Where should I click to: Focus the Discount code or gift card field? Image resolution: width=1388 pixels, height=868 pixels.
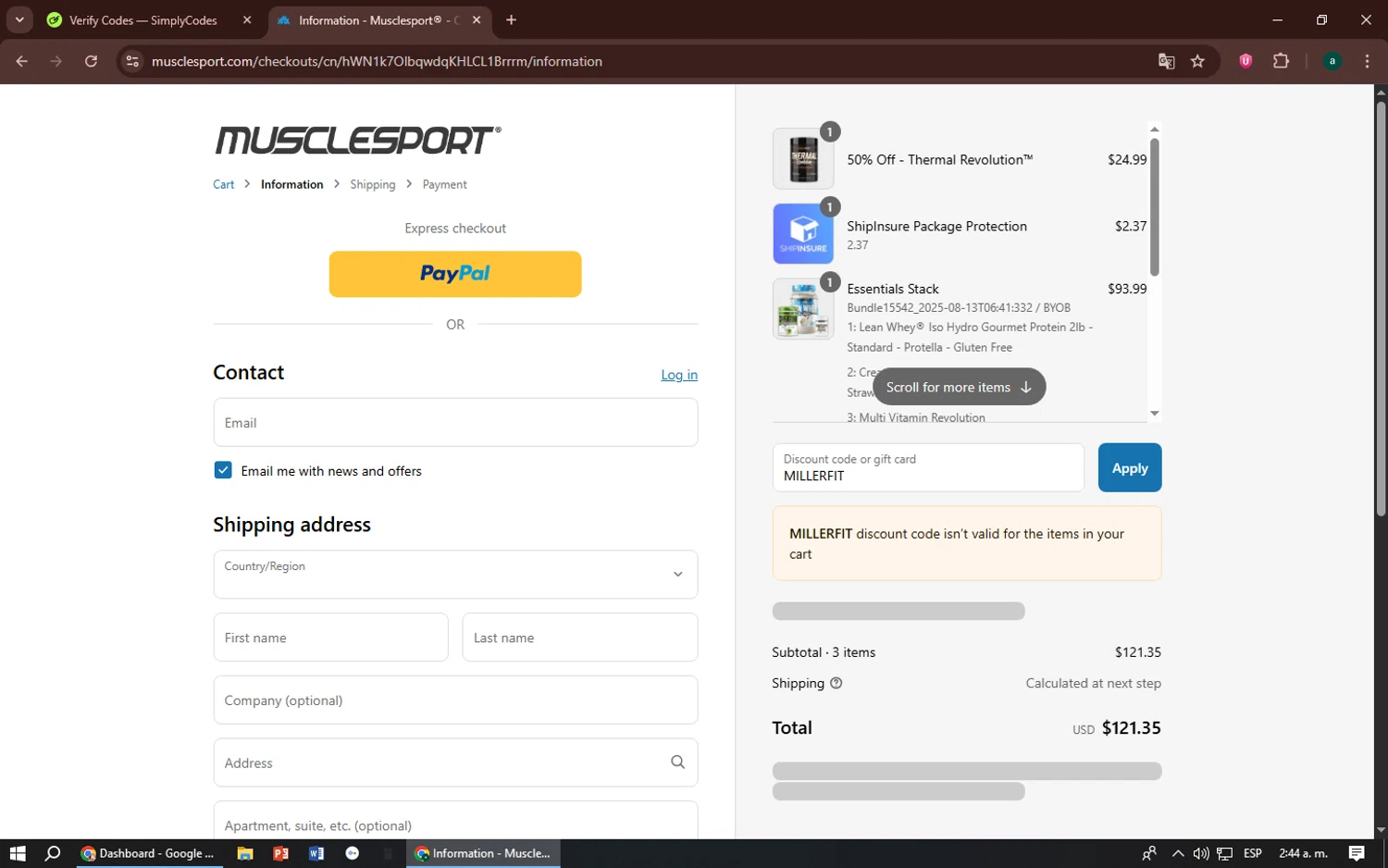point(928,467)
